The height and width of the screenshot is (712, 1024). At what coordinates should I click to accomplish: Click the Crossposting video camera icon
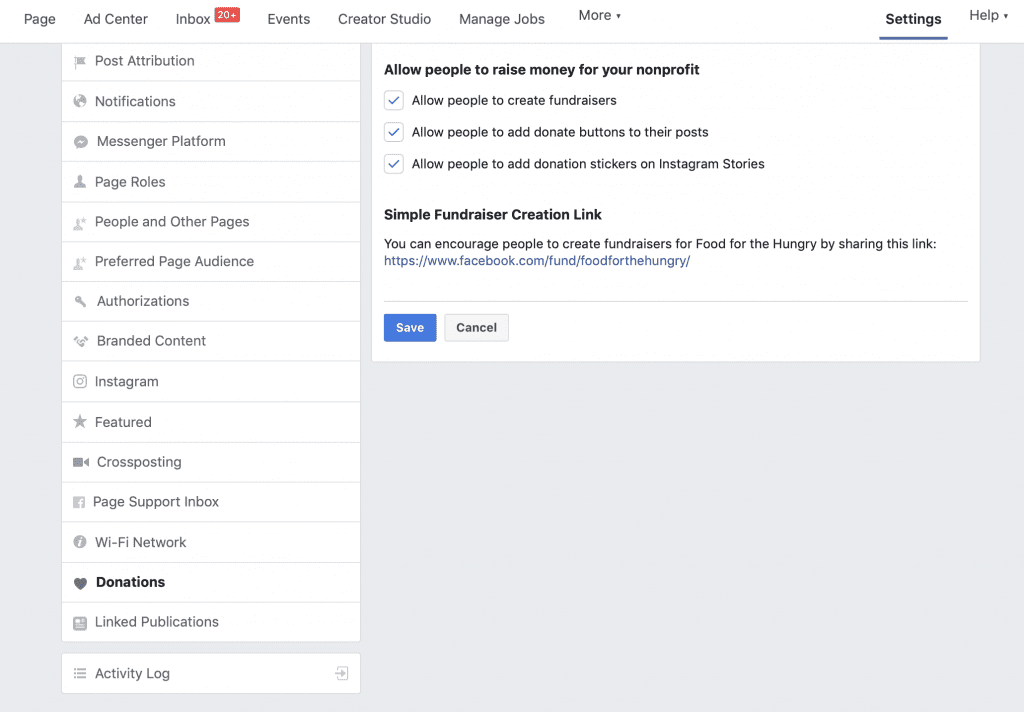coord(81,462)
